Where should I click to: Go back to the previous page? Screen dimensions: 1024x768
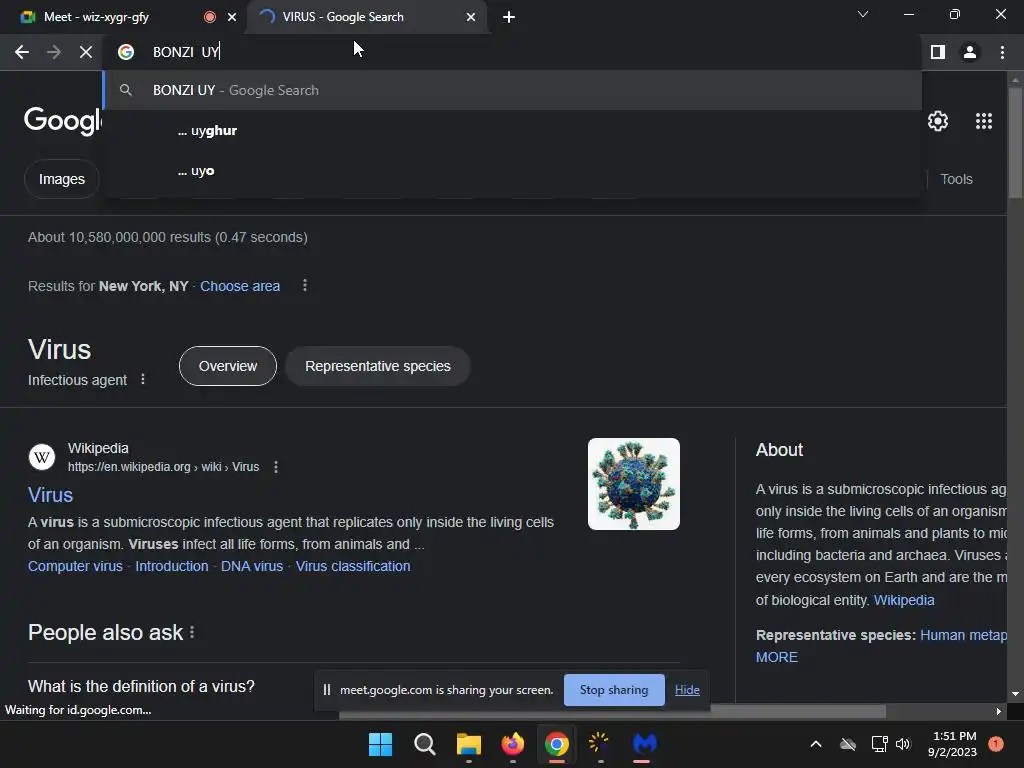(22, 52)
